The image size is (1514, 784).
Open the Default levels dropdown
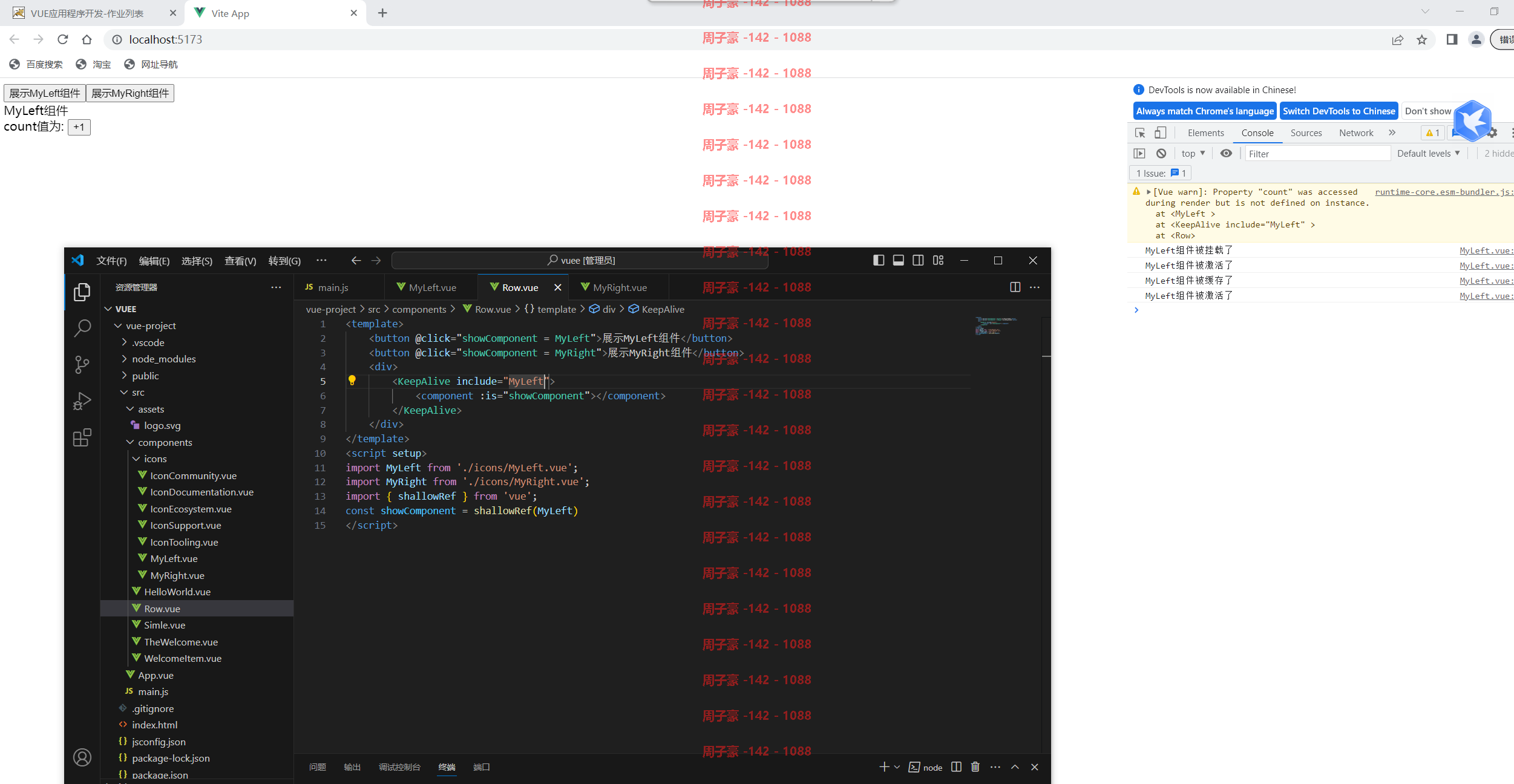pos(1428,154)
